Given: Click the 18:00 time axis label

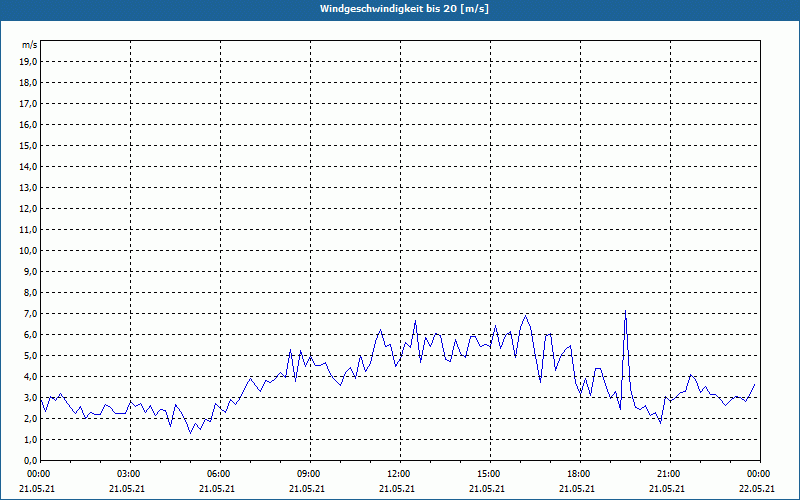Looking at the screenshot, I should coord(580,474).
